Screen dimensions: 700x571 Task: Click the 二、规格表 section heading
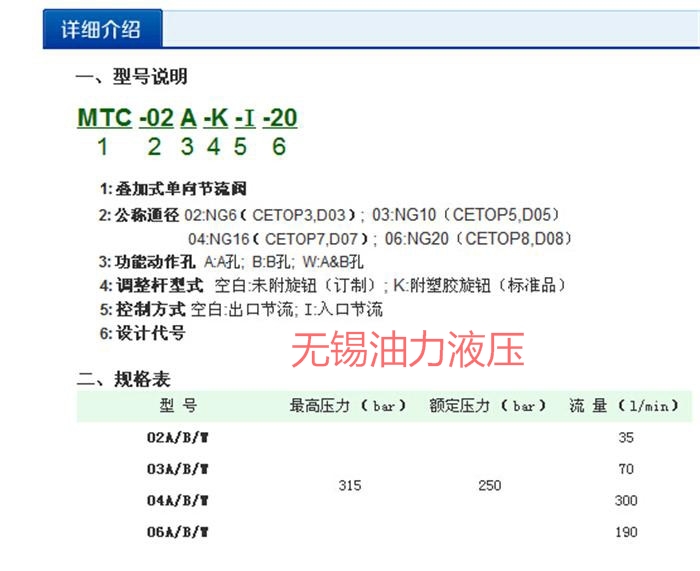124,379
